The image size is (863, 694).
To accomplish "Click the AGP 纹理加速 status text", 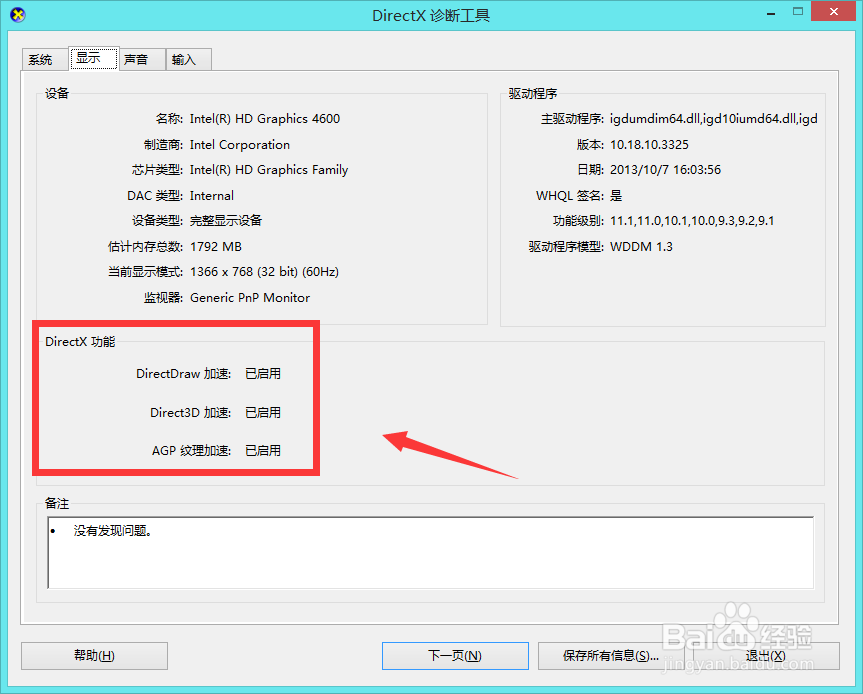I will pos(262,450).
